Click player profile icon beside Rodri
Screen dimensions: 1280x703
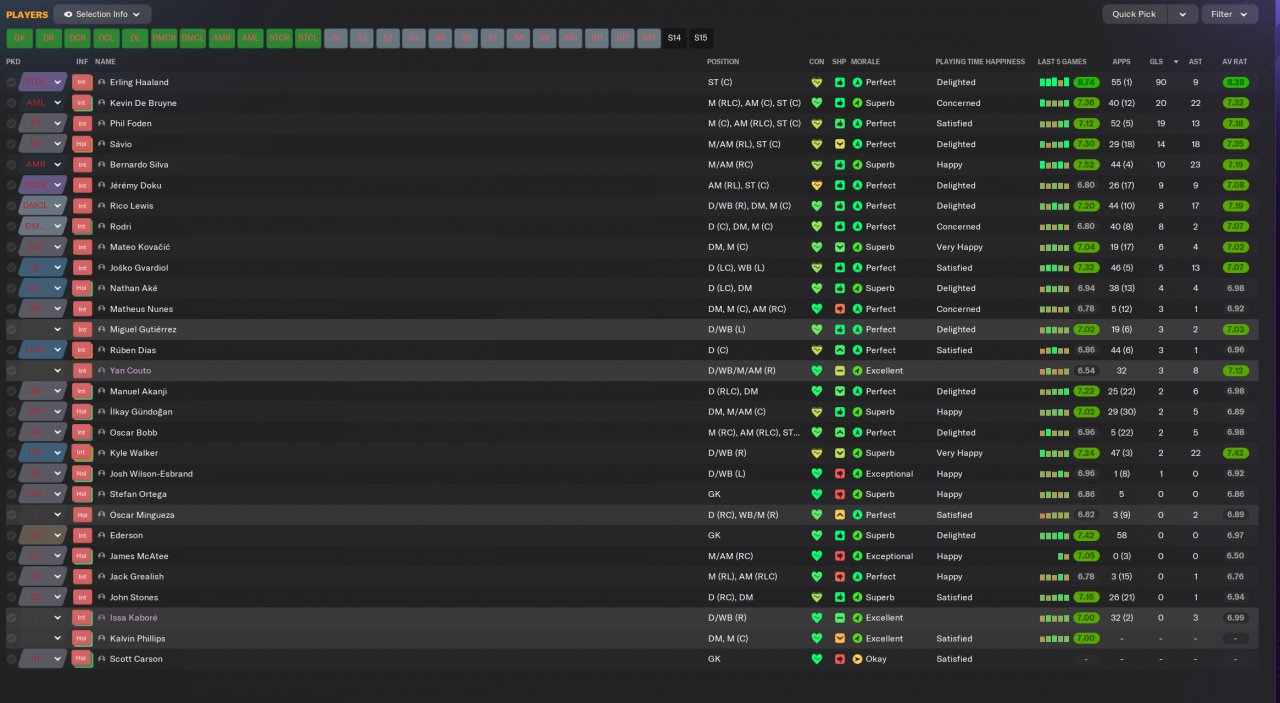pos(102,227)
